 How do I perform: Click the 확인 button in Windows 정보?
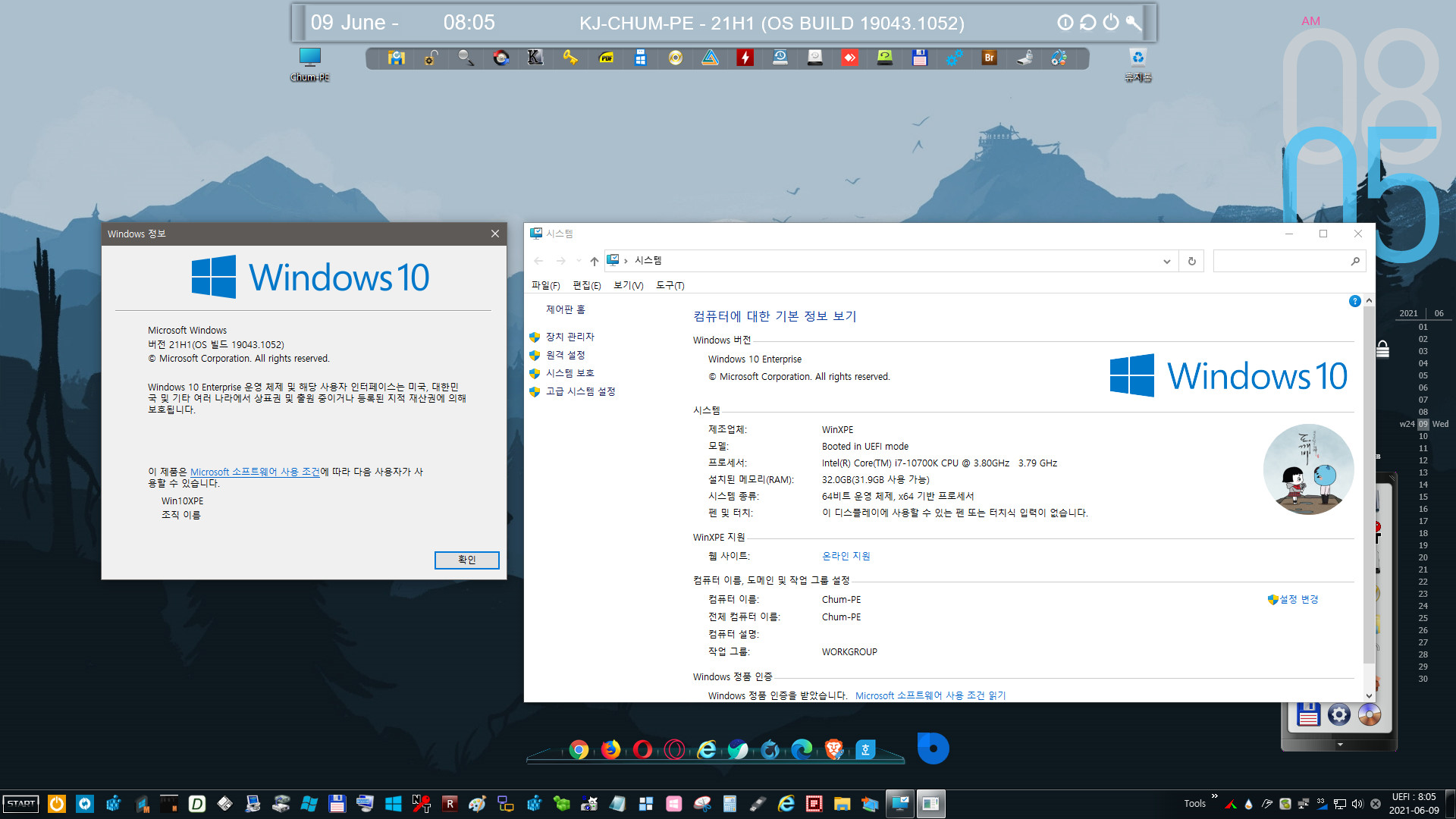point(466,560)
